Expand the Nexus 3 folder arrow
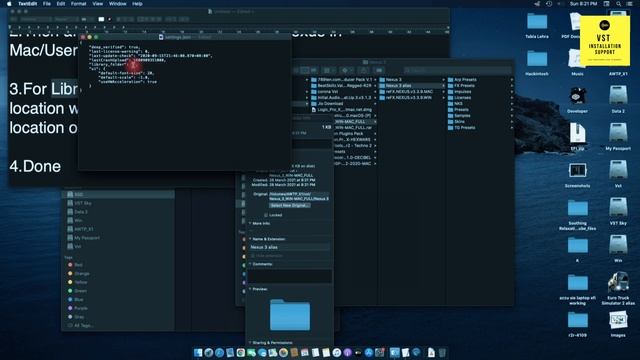The height and width of the screenshot is (360, 640). (443, 80)
